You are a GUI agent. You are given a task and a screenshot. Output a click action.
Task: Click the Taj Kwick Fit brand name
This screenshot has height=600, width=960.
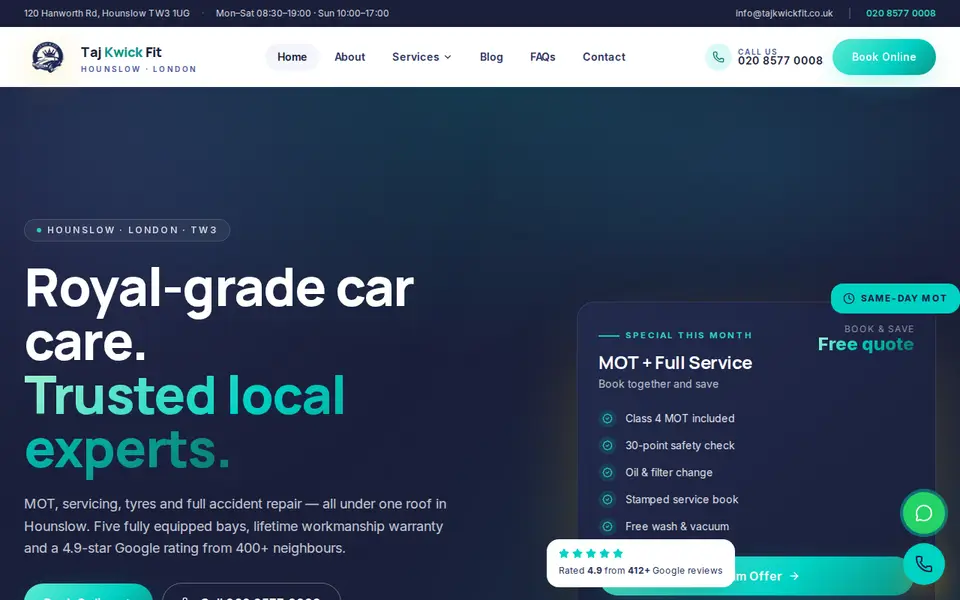tap(121, 52)
